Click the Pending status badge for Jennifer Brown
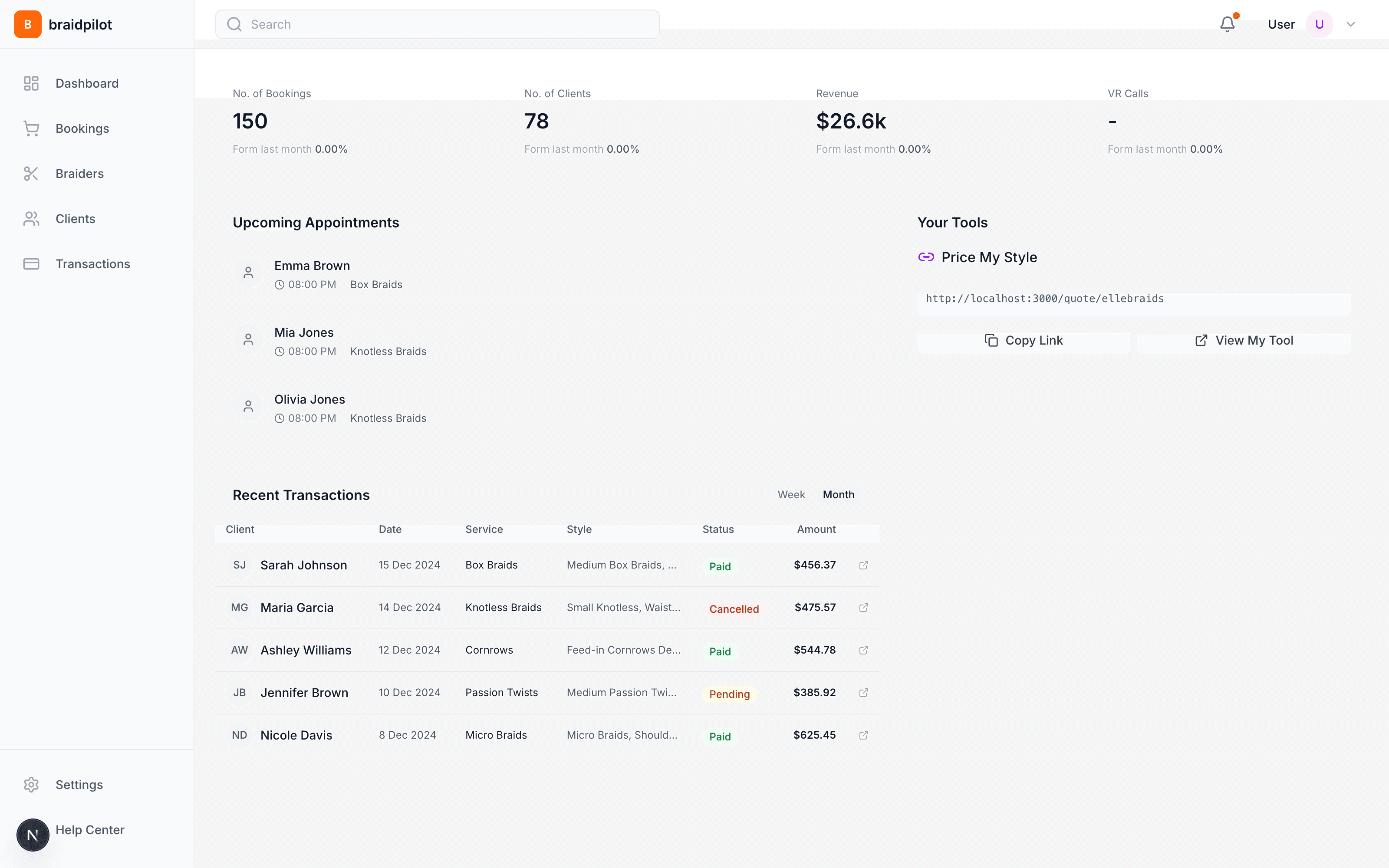The image size is (1389, 868). (x=729, y=694)
